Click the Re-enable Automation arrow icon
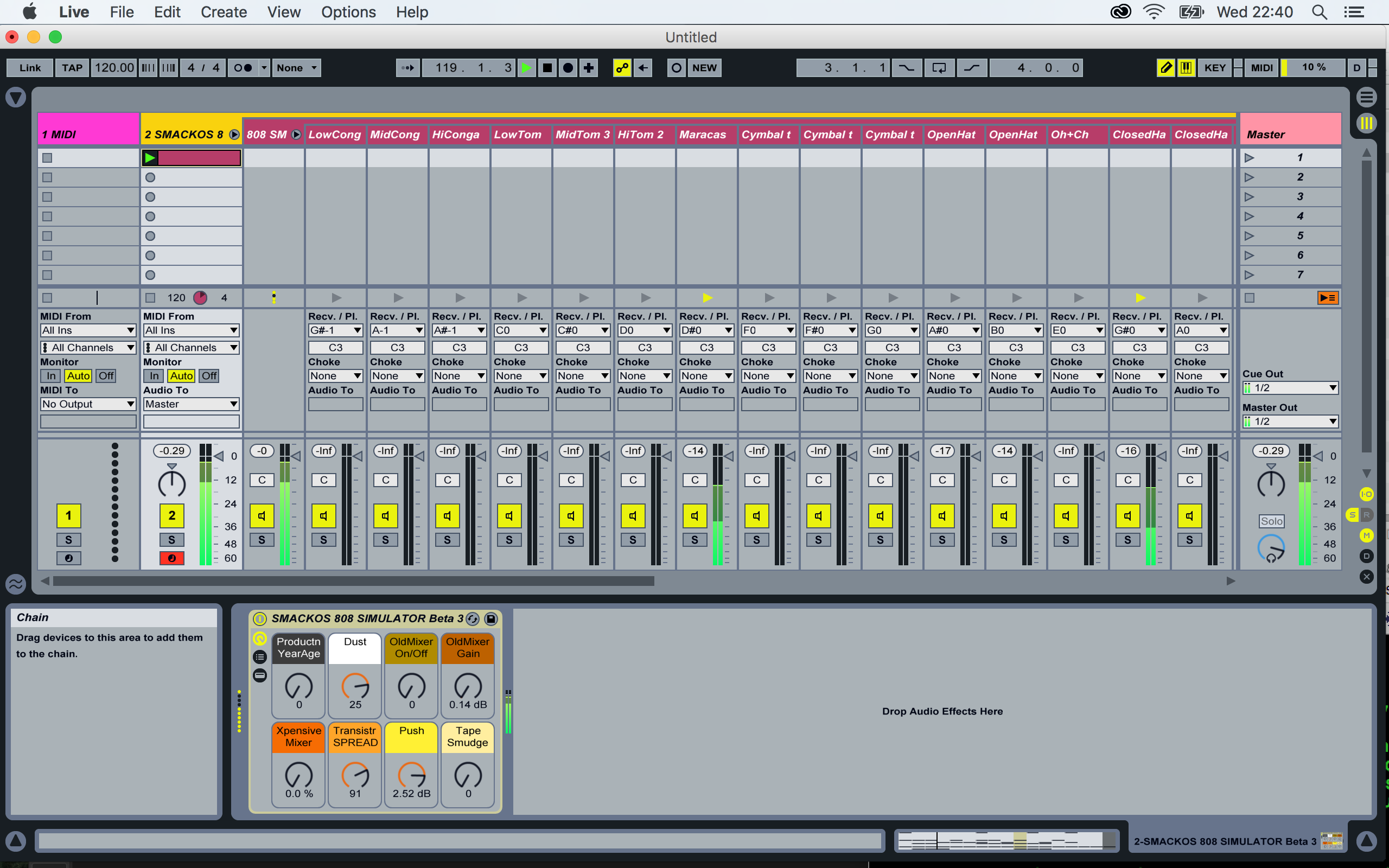Image resolution: width=1389 pixels, height=868 pixels. click(643, 68)
